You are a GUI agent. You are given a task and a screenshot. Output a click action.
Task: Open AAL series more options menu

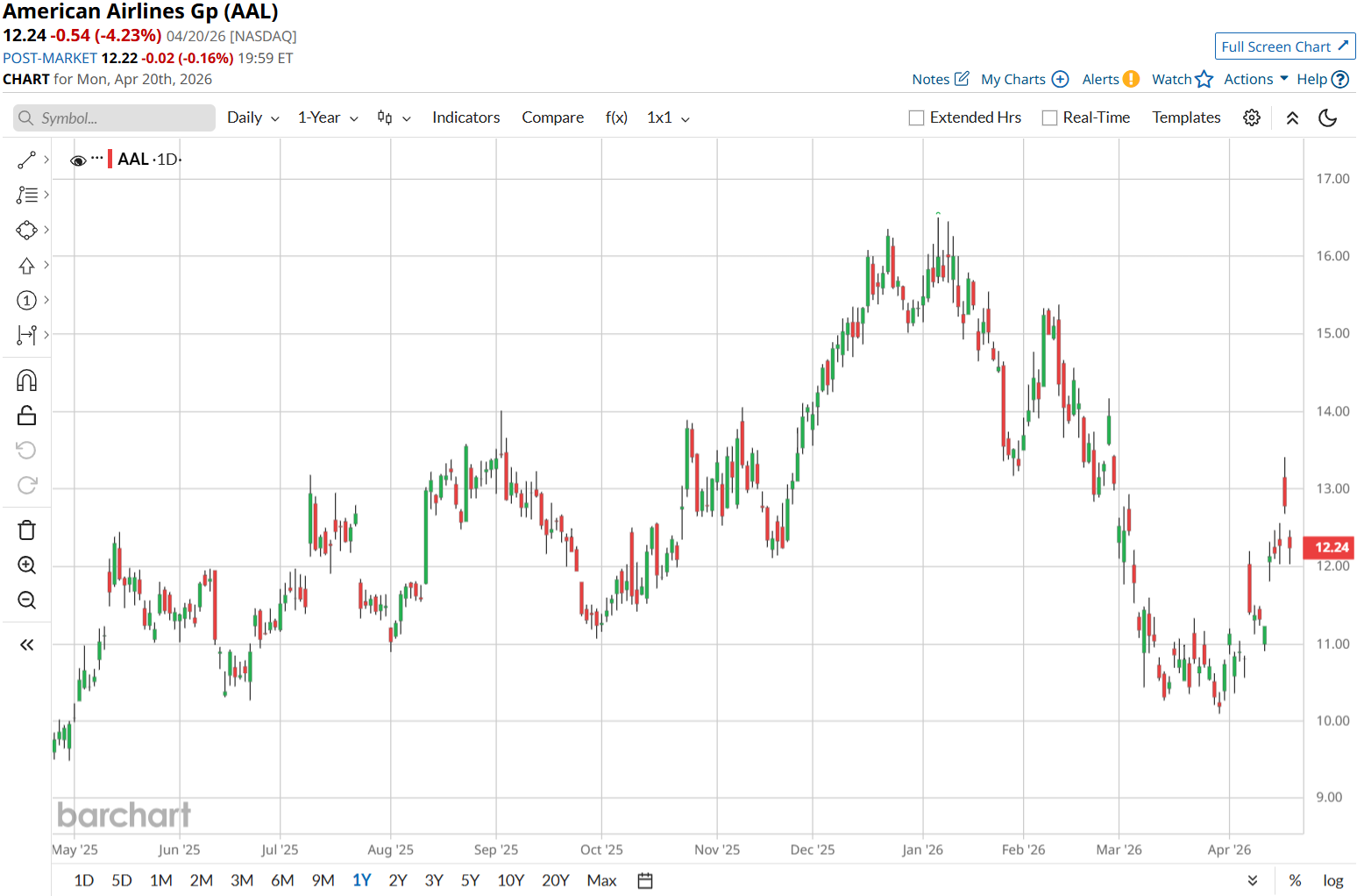96,159
